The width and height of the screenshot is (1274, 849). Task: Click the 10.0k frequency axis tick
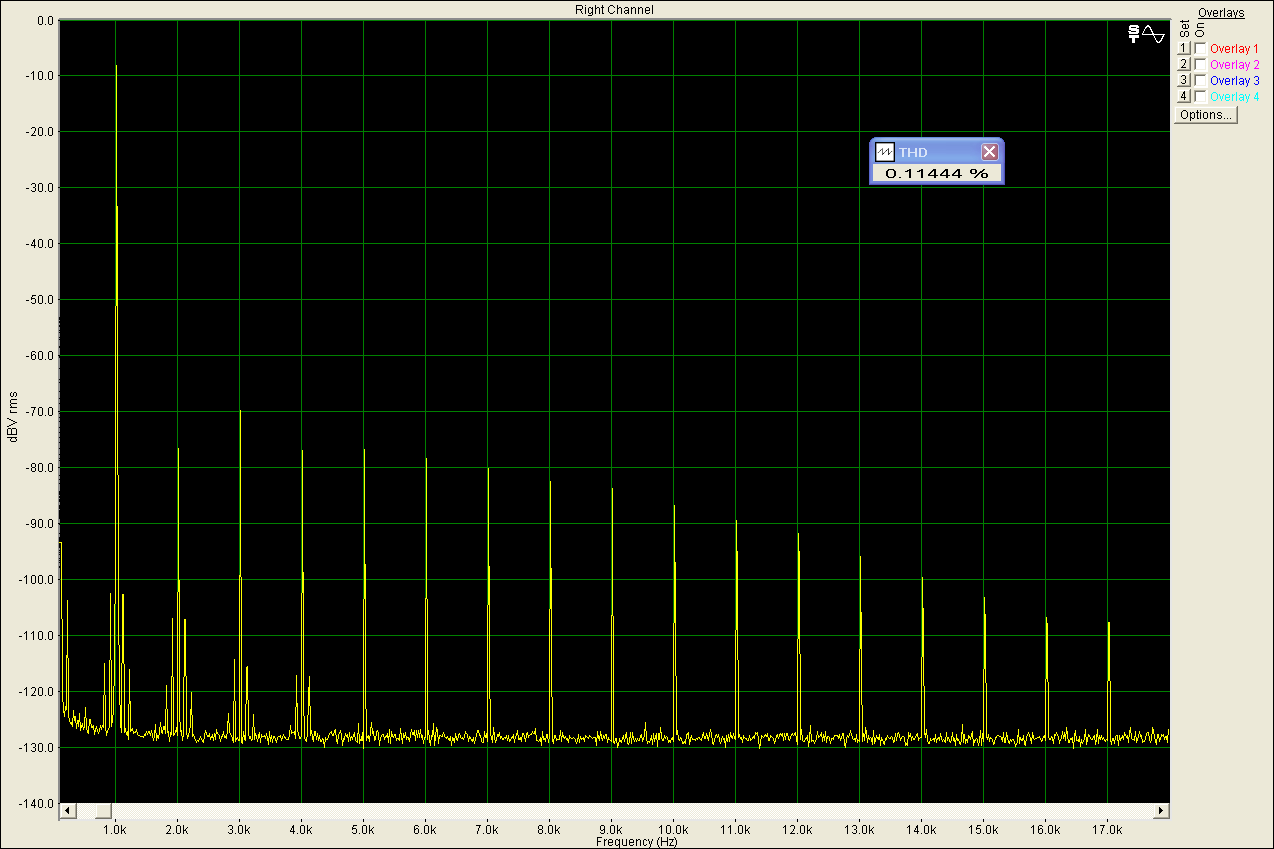673,830
